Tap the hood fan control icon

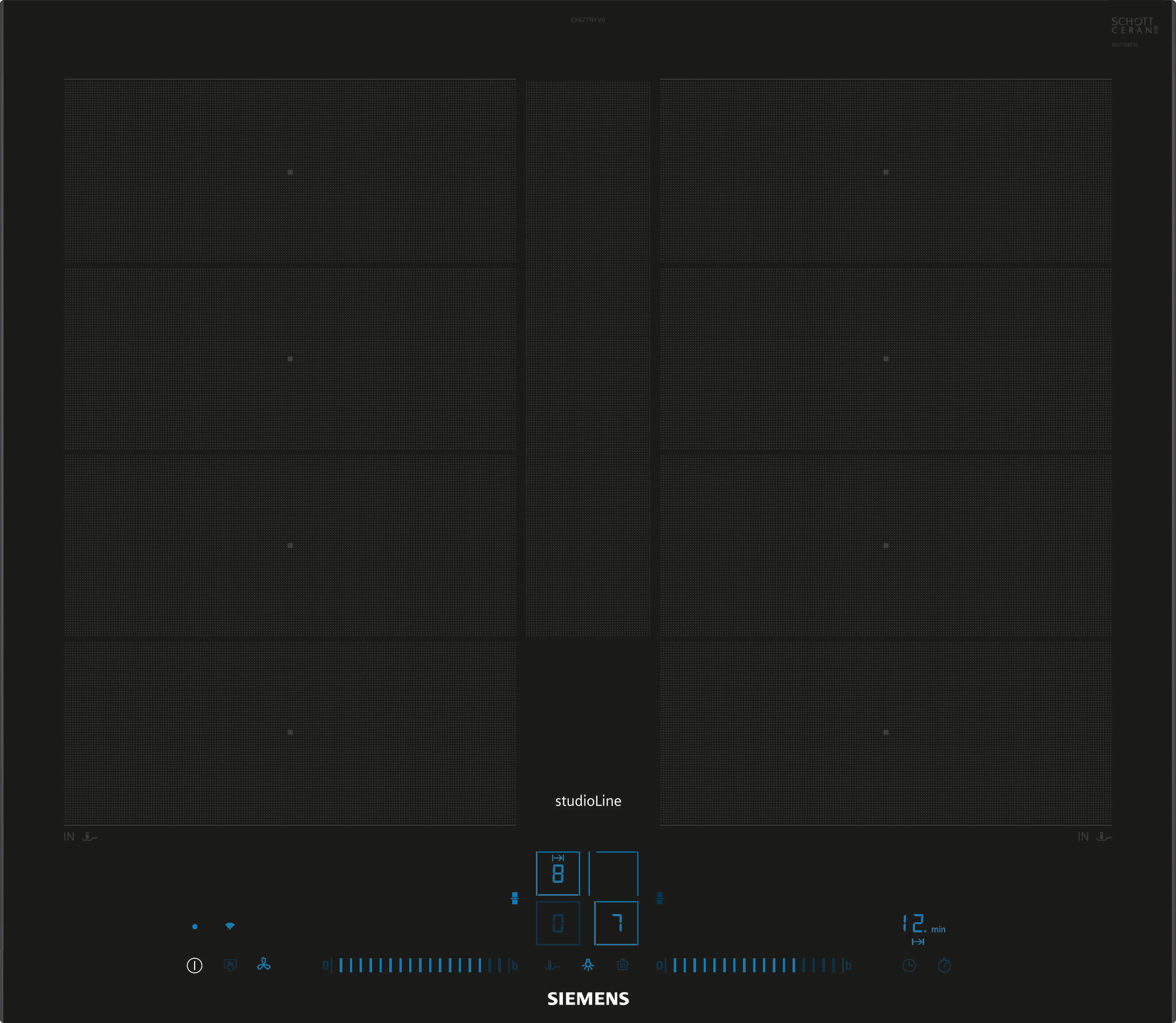(x=264, y=965)
